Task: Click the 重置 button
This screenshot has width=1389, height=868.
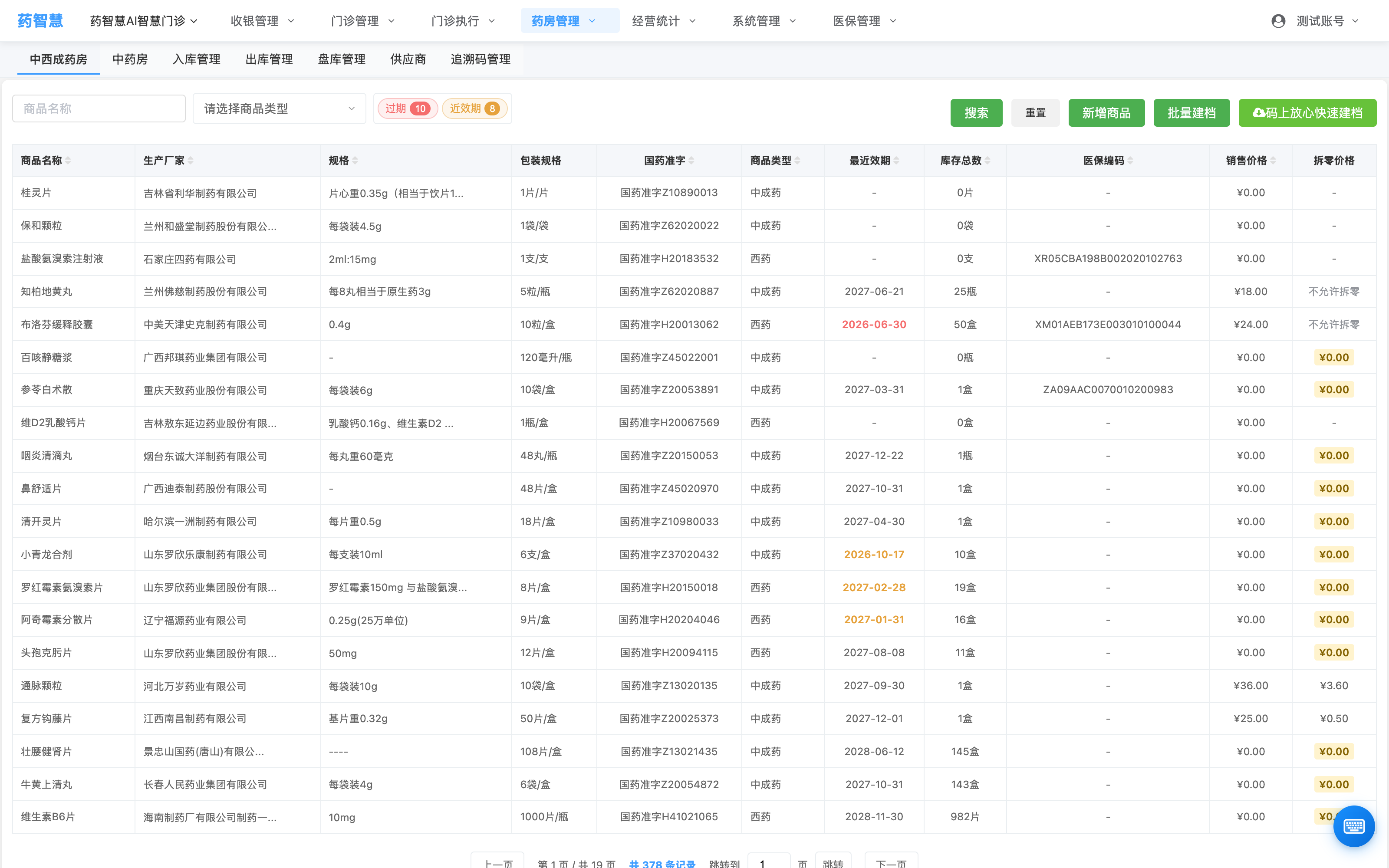Action: click(1035, 112)
